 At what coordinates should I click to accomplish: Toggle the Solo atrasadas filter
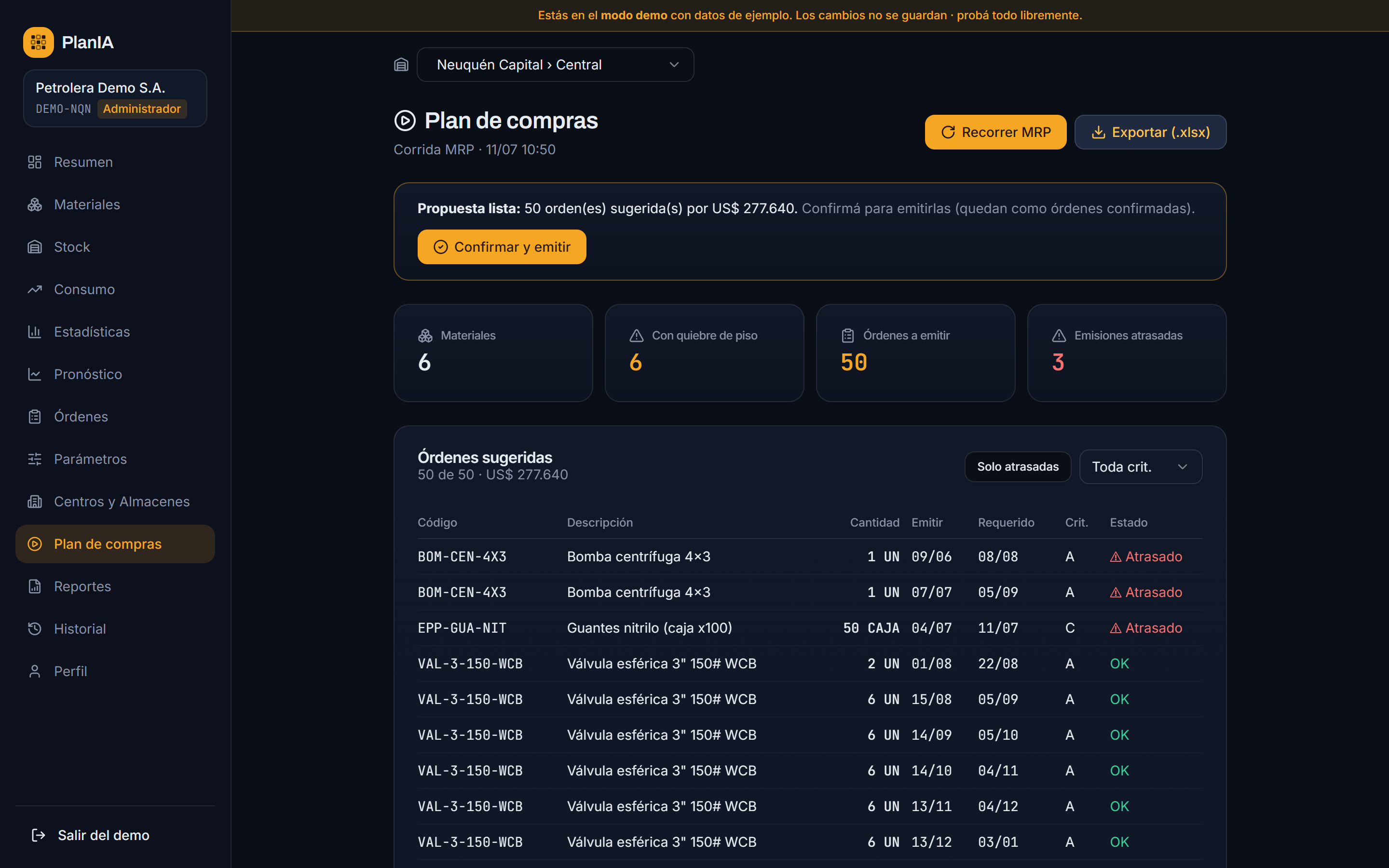point(1018,467)
